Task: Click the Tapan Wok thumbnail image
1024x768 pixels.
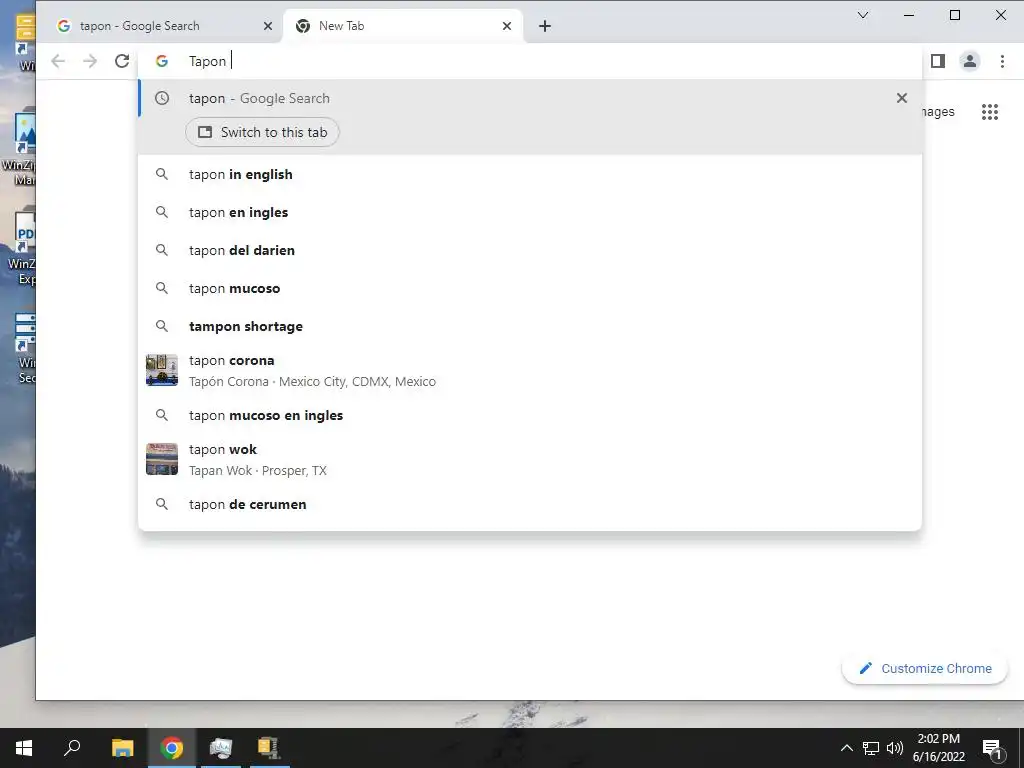Action: click(162, 459)
